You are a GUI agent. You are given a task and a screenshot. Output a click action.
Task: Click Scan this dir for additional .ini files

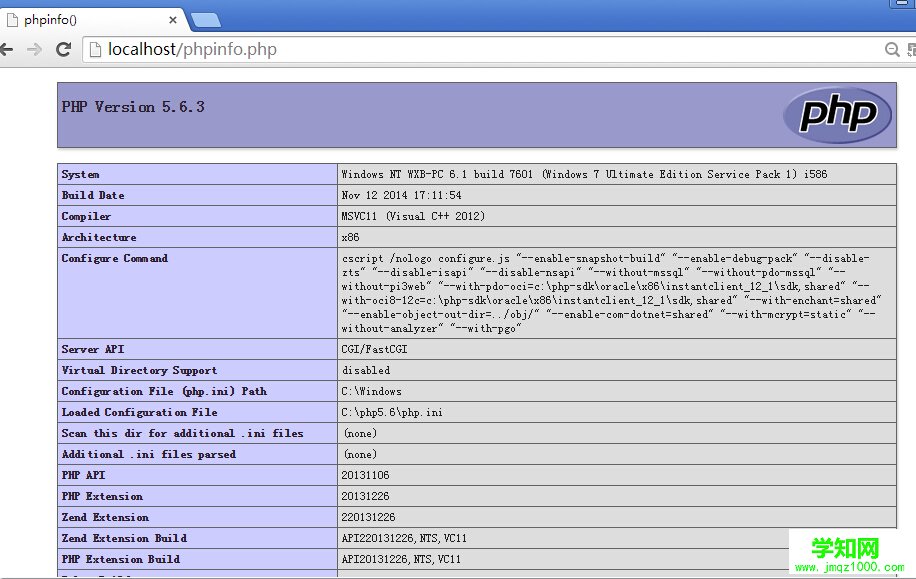click(x=182, y=434)
